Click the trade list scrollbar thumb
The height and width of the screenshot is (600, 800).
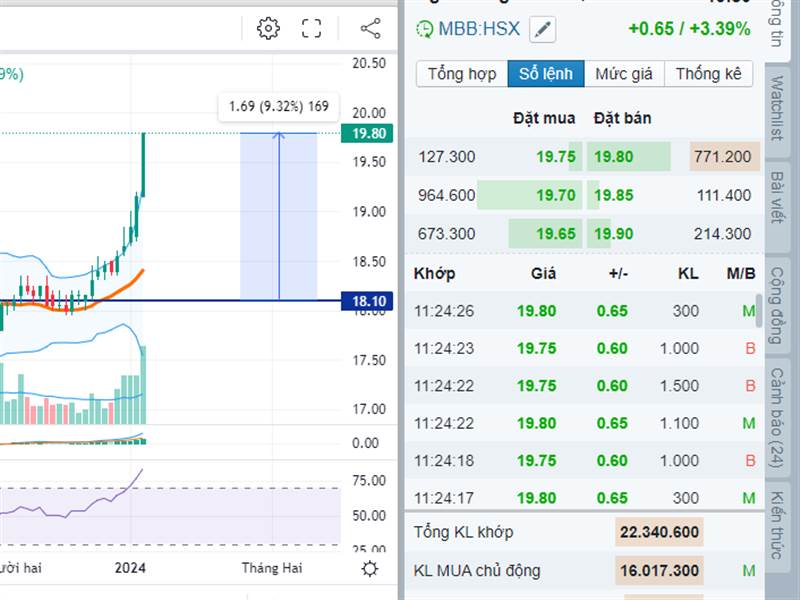[x=759, y=311]
